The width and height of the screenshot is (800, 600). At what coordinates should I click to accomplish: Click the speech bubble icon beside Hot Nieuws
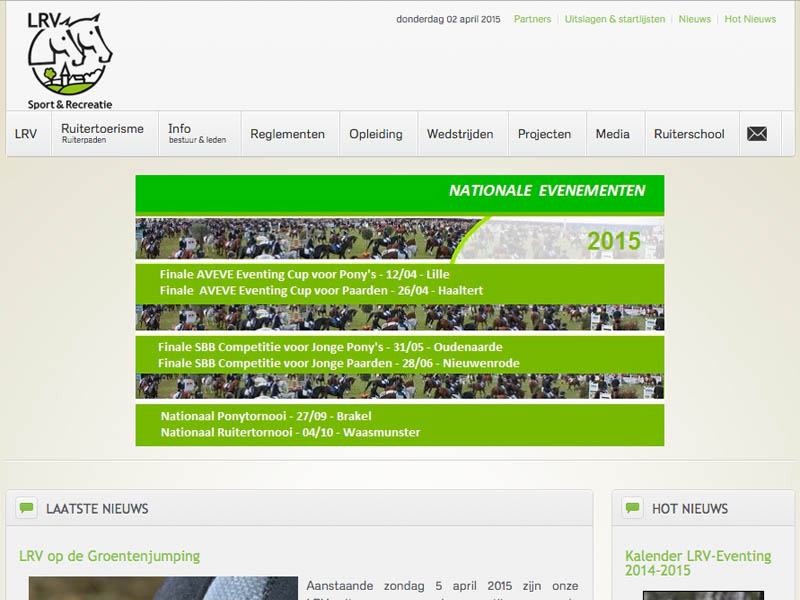pyautogui.click(x=632, y=508)
